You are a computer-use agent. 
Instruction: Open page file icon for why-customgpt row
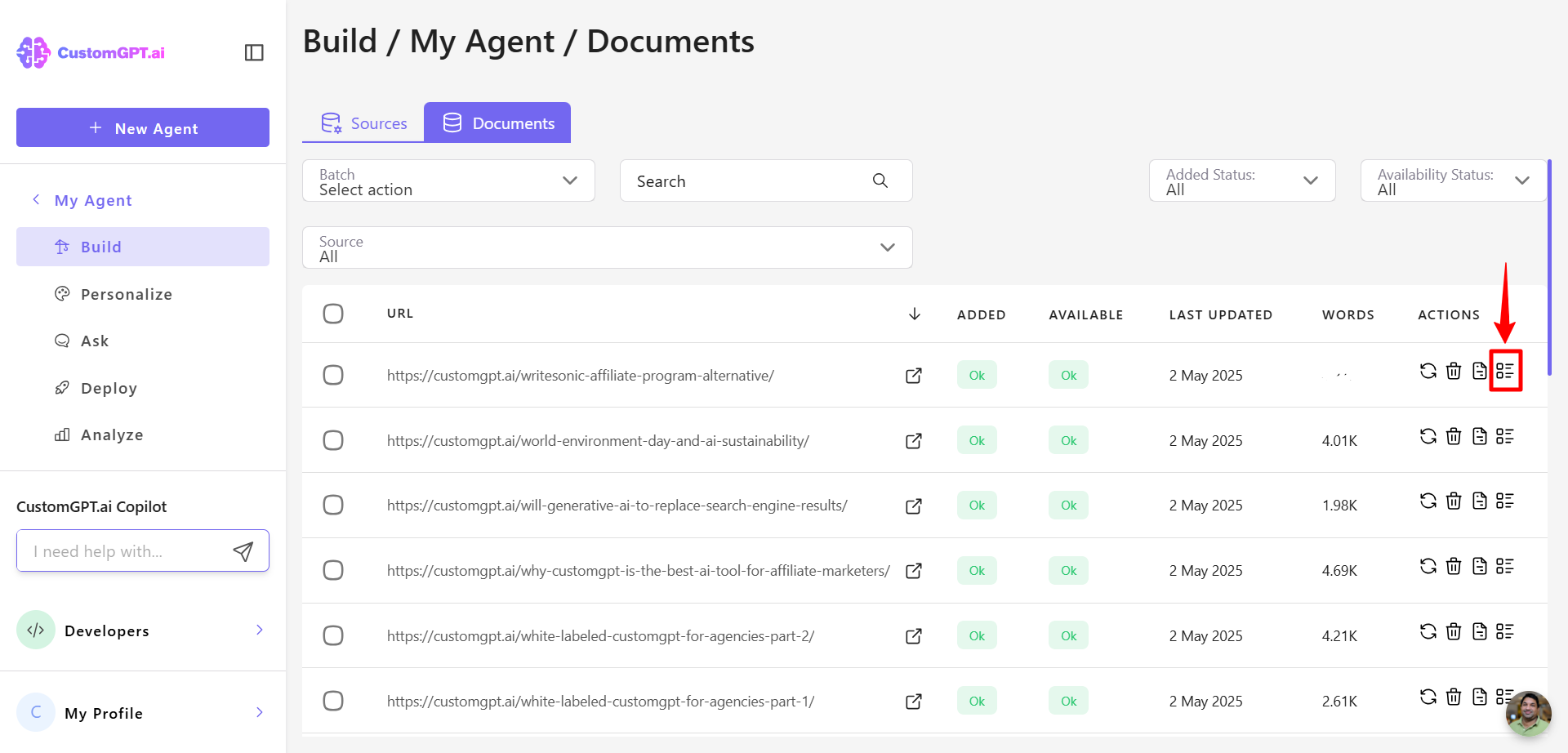pyautogui.click(x=1480, y=566)
